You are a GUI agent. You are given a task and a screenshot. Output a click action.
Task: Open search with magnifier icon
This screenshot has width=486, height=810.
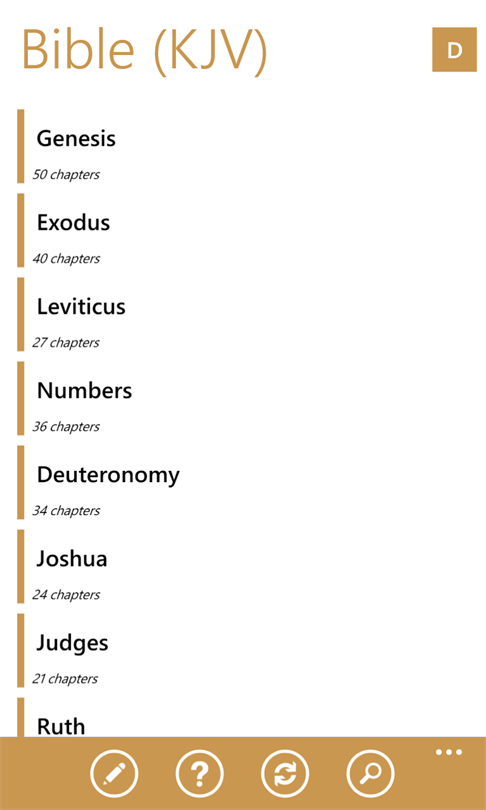tap(370, 774)
